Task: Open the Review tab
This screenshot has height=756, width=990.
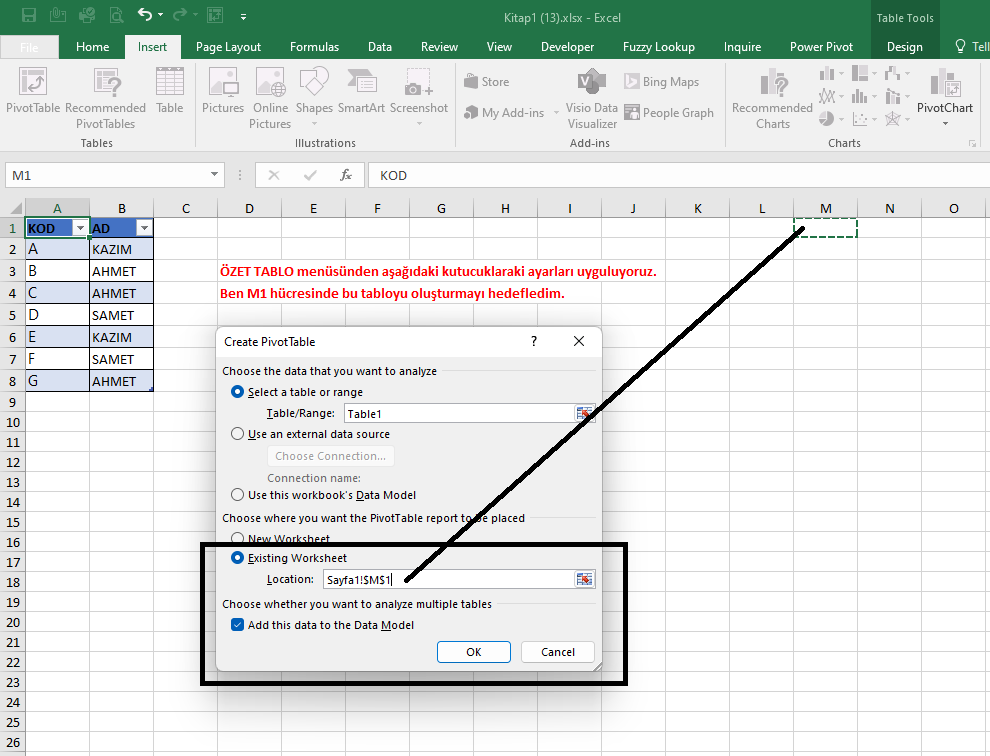Action: click(x=439, y=47)
